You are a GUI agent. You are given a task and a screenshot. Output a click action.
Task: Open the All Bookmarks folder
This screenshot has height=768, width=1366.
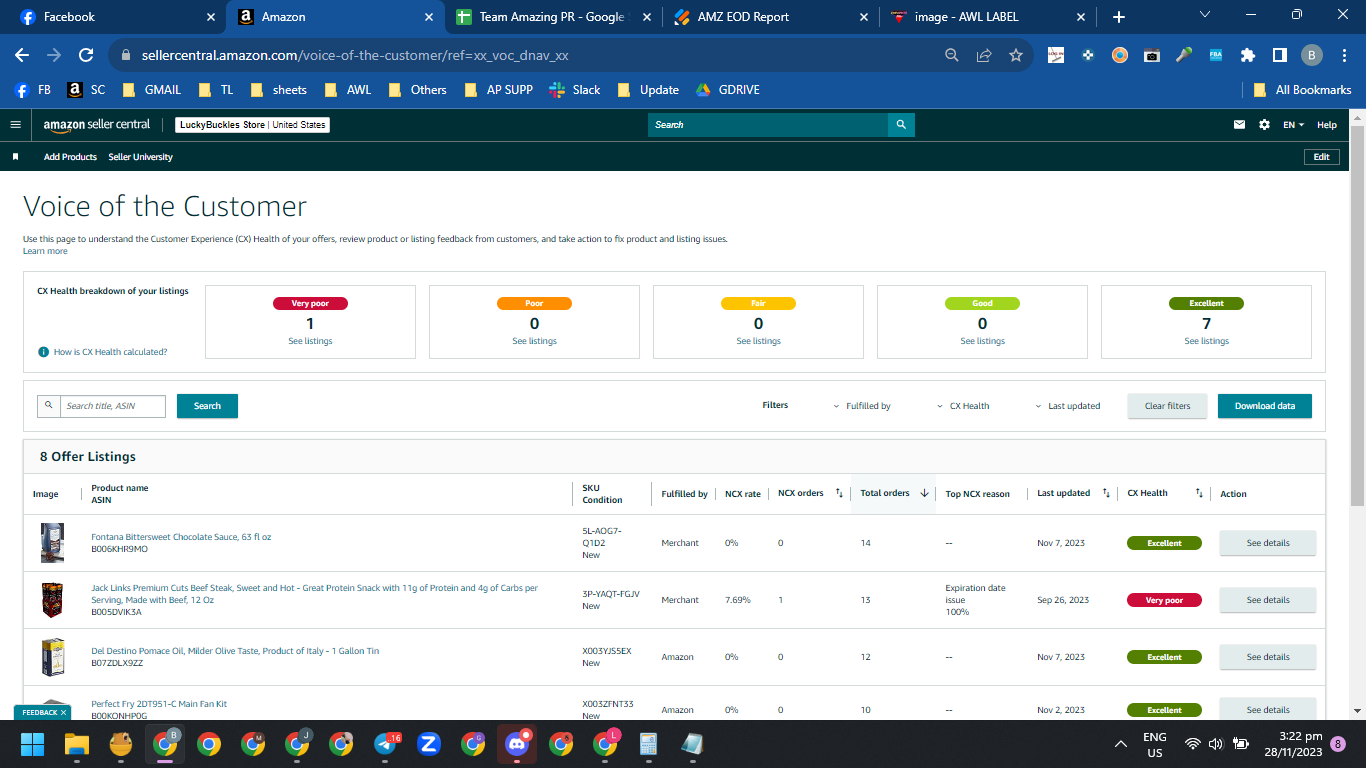[1303, 90]
